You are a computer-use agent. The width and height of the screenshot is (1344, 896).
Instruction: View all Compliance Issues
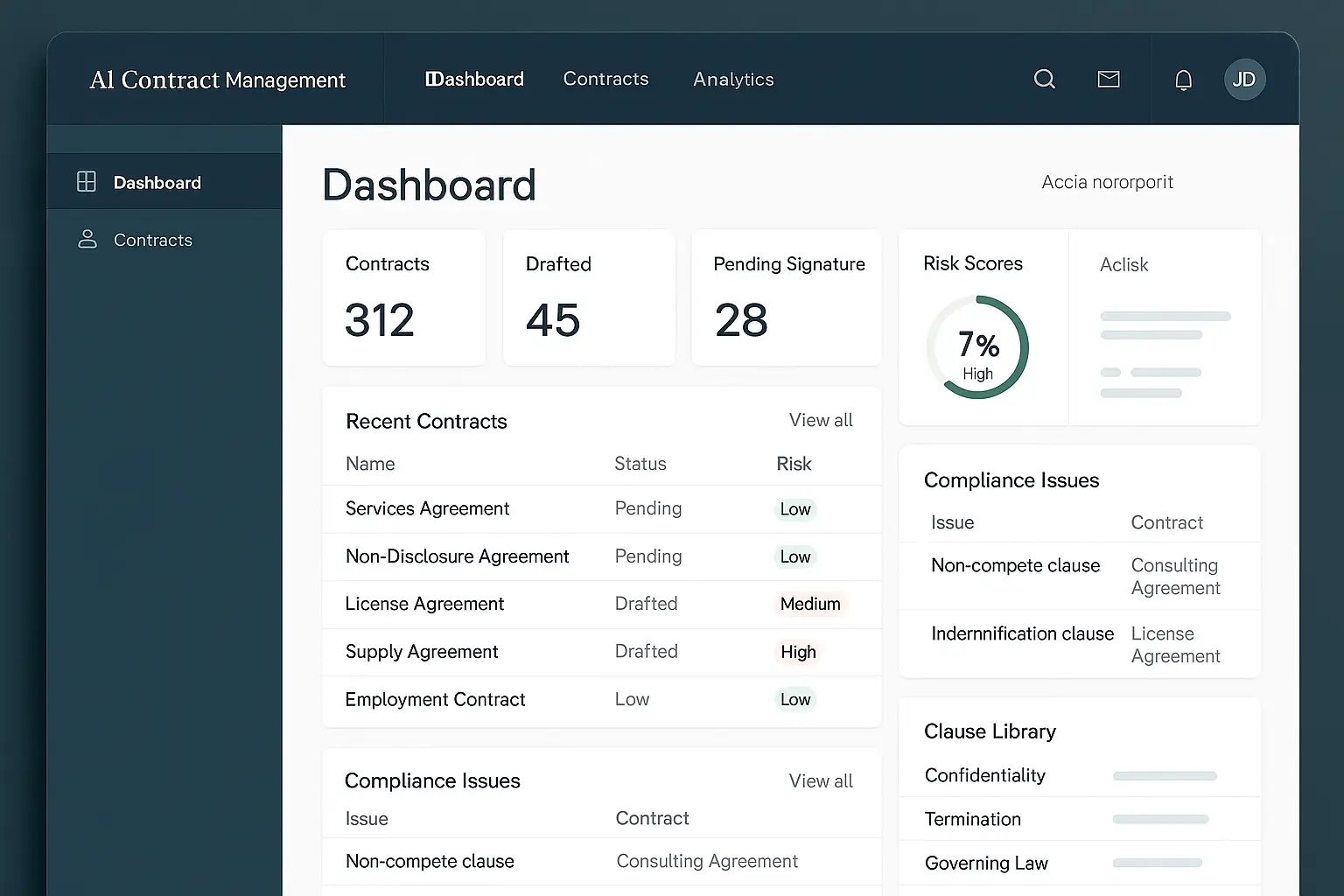820,780
